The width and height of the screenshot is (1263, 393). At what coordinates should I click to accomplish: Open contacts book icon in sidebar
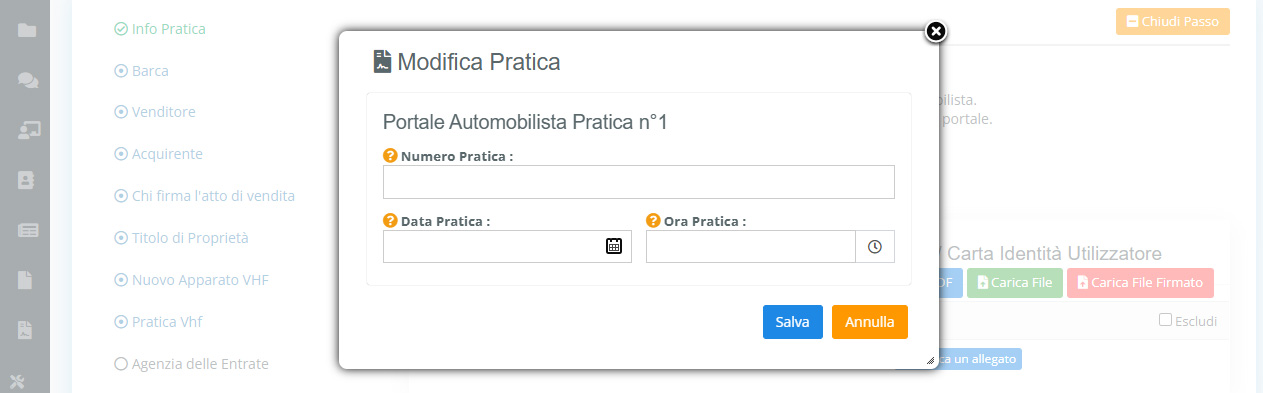pos(27,180)
